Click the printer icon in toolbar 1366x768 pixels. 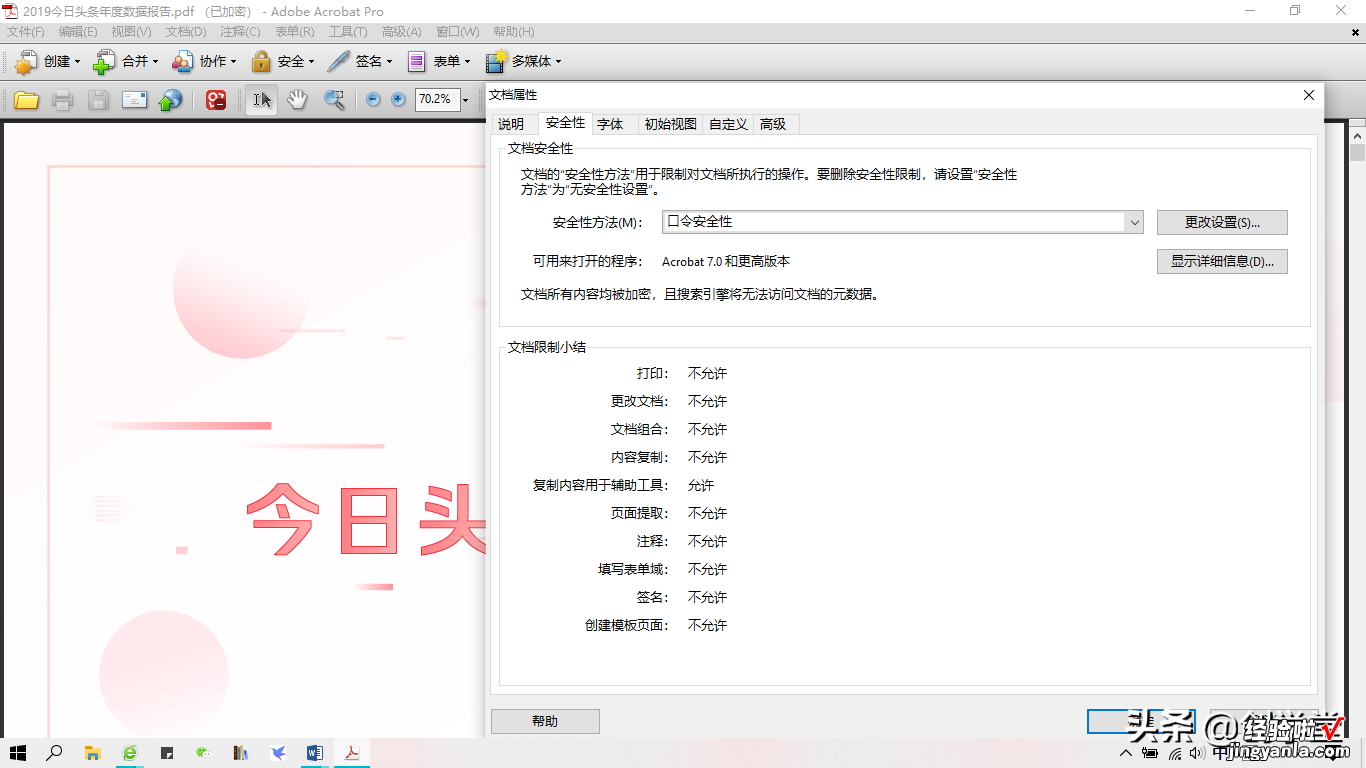click(x=62, y=100)
